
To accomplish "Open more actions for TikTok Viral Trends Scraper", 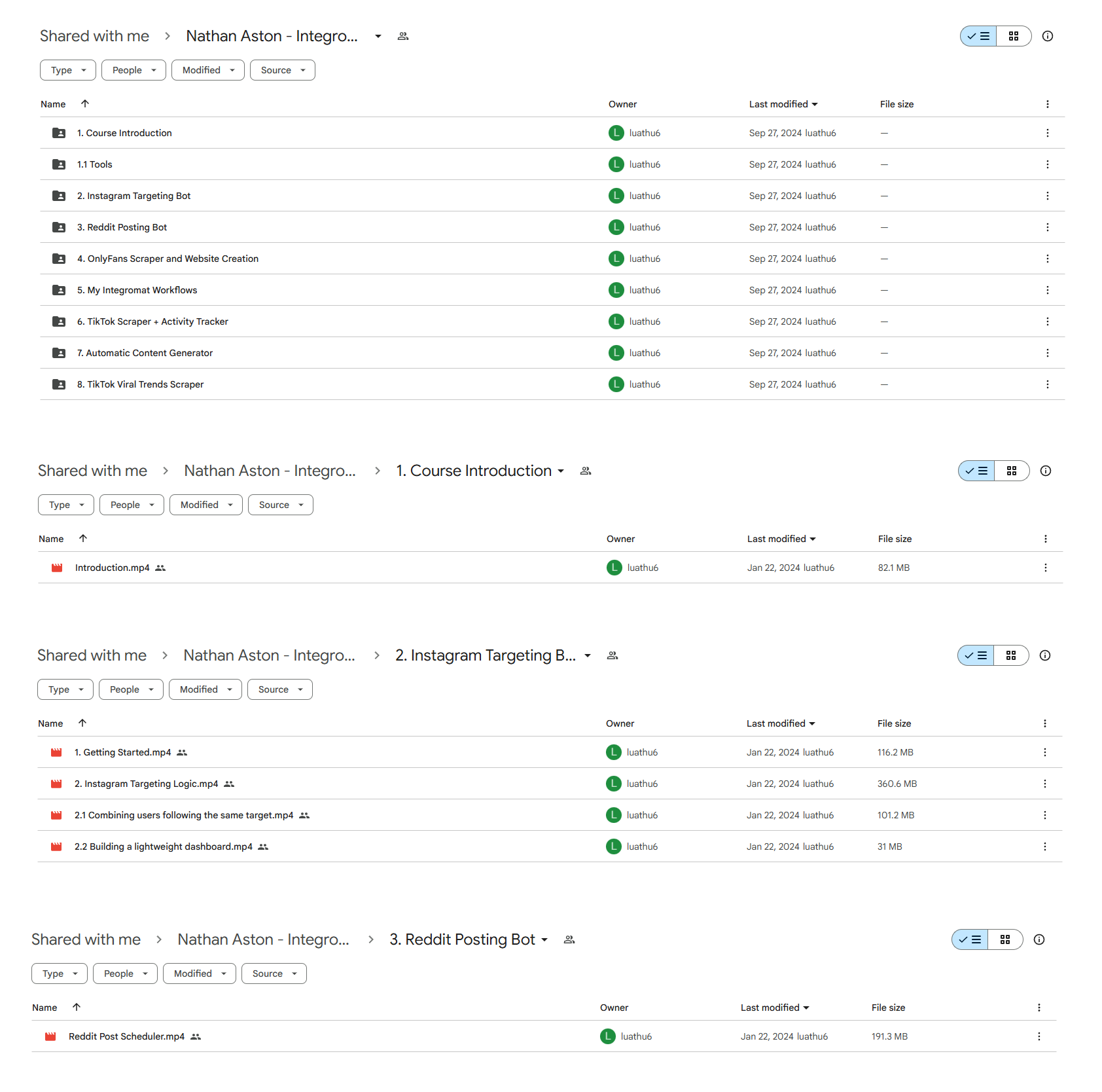I will pos(1047,384).
